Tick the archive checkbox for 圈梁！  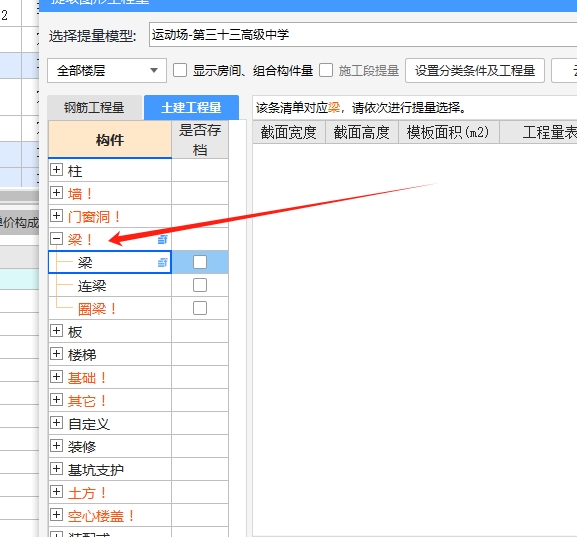200,308
